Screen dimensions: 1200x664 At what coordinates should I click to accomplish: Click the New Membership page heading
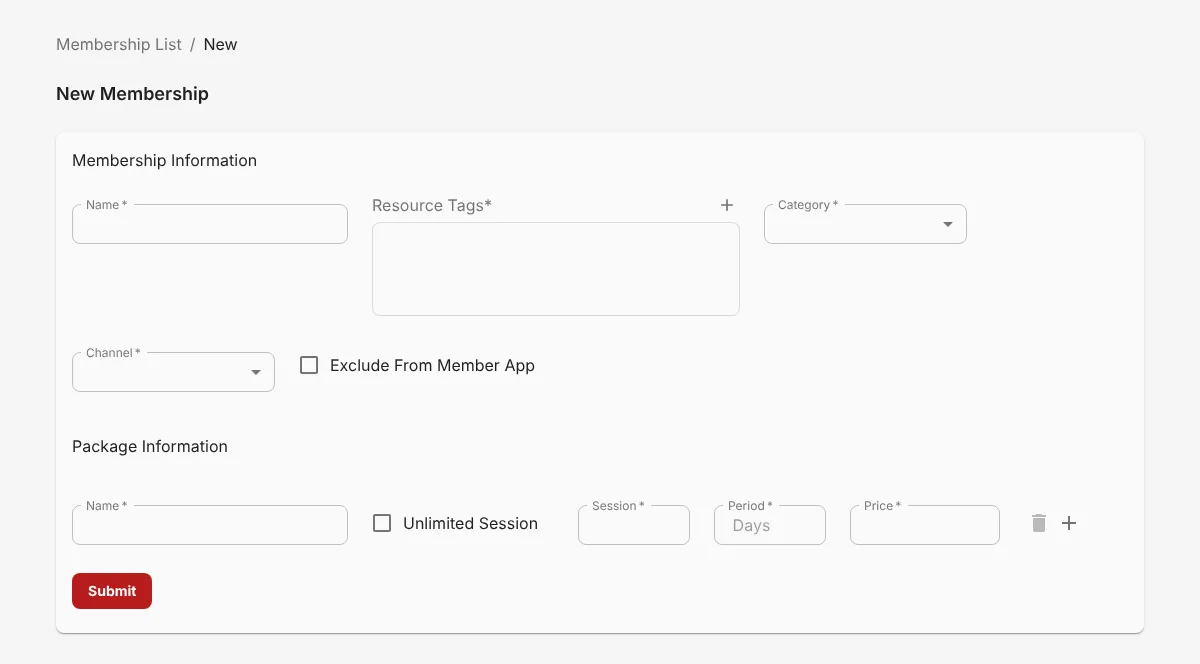132,94
